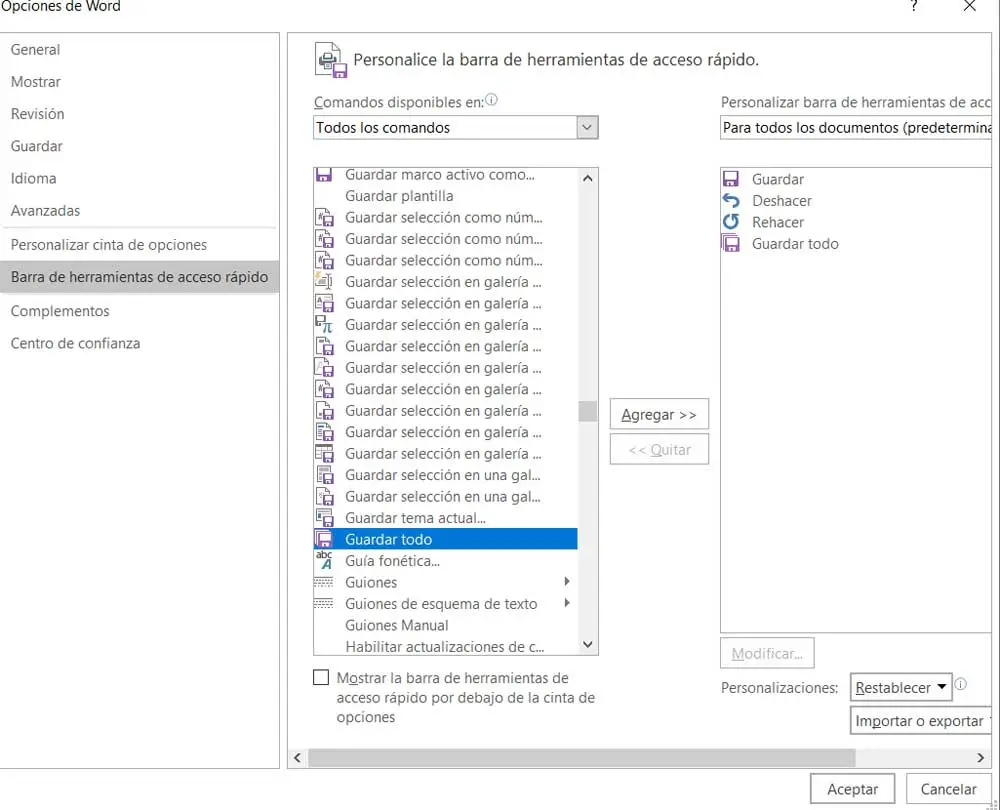Click the Modificar... button

click(x=767, y=654)
